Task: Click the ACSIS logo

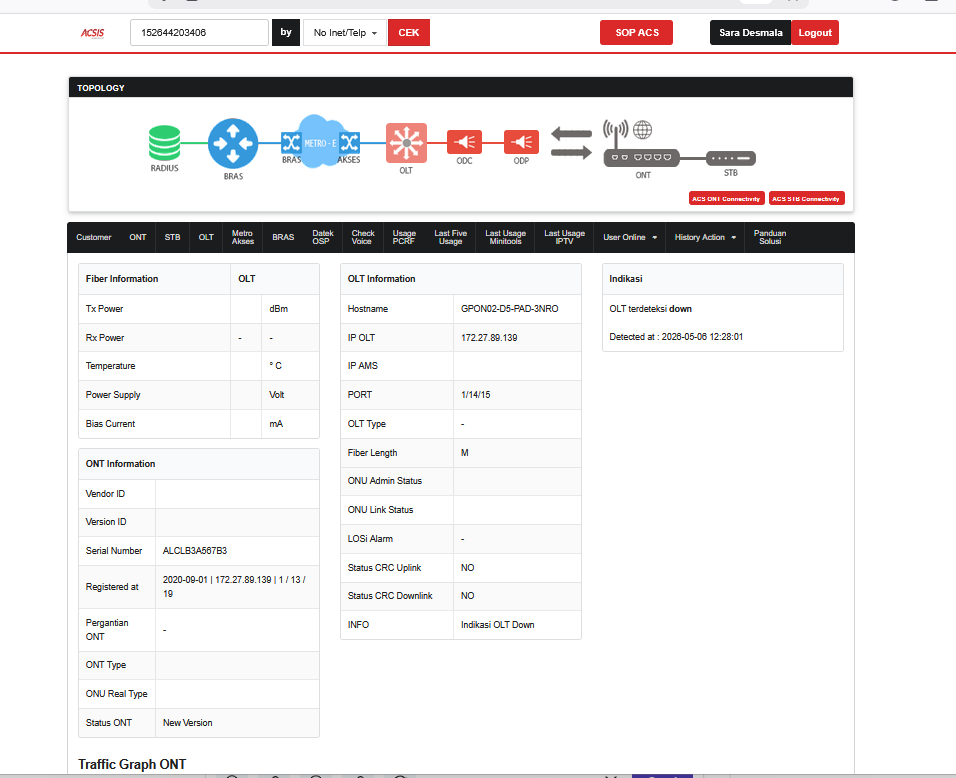Action: point(93,33)
